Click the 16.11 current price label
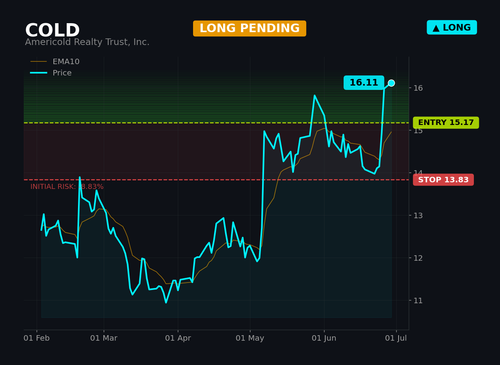500x365 pixels. tap(364, 82)
